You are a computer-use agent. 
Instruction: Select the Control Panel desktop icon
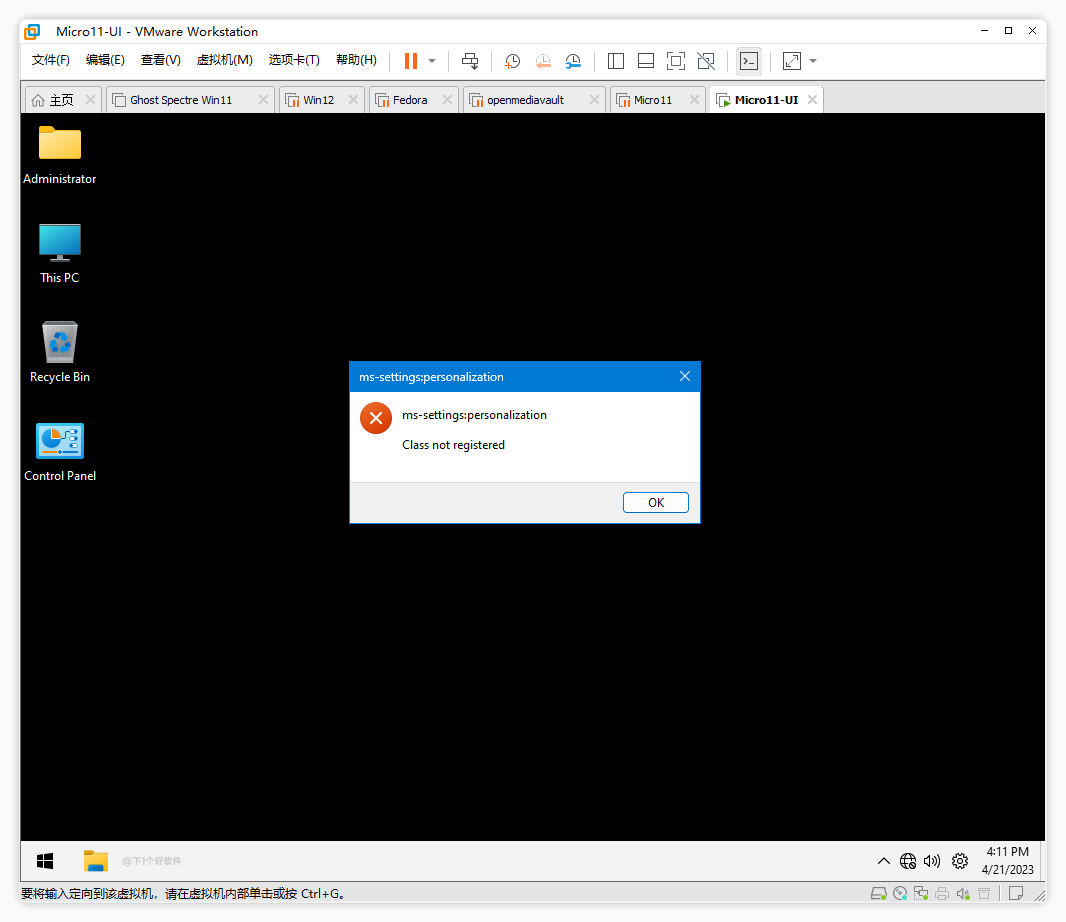point(60,452)
